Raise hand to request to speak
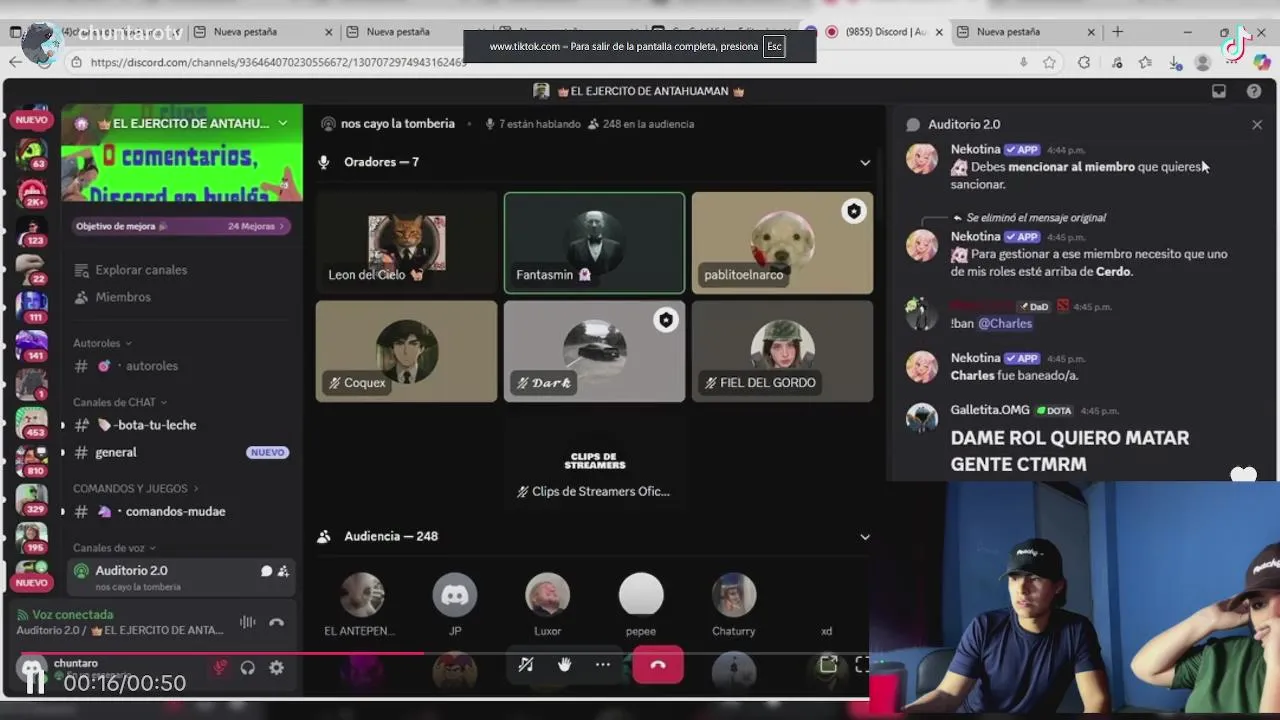 [564, 665]
